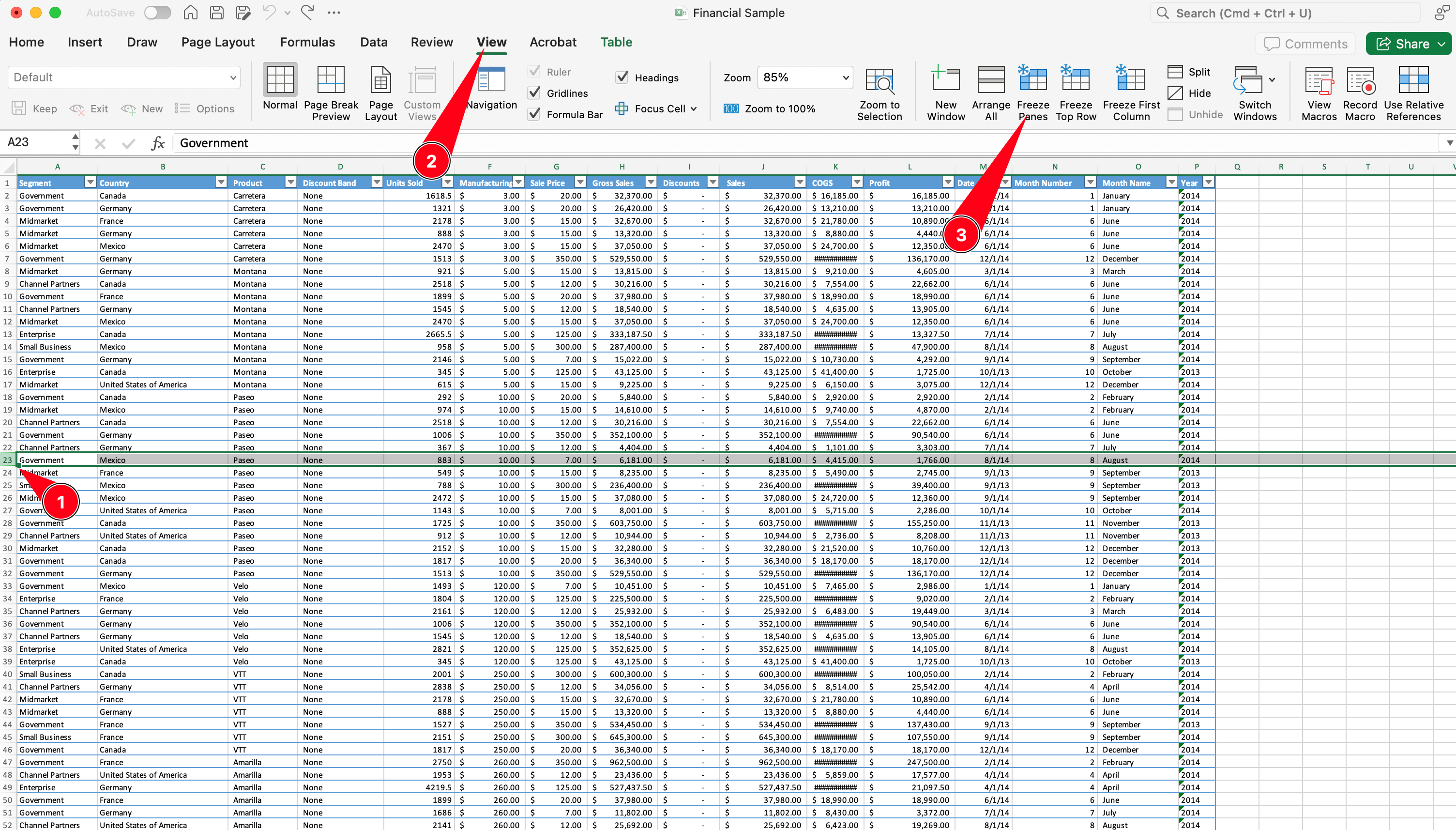
Task: Select column header H
Action: pos(622,167)
